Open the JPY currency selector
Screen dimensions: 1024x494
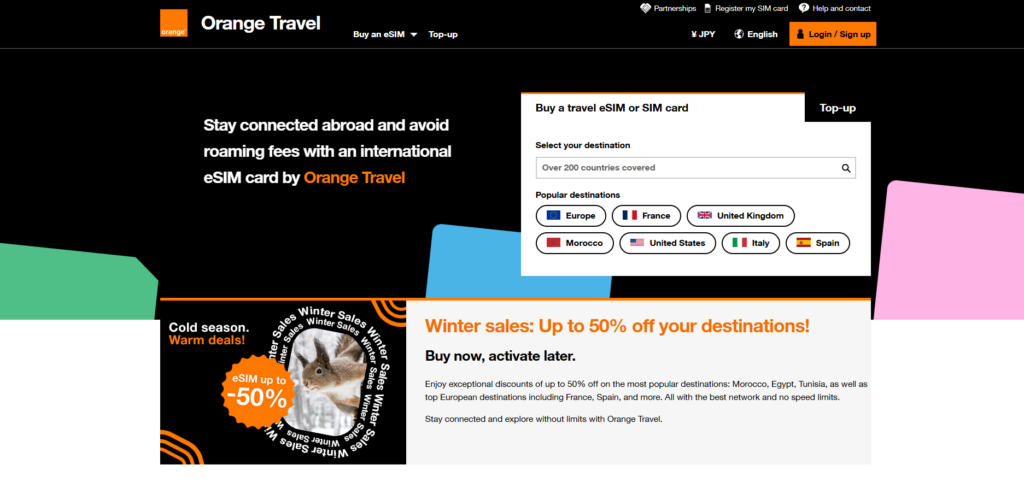coord(703,35)
